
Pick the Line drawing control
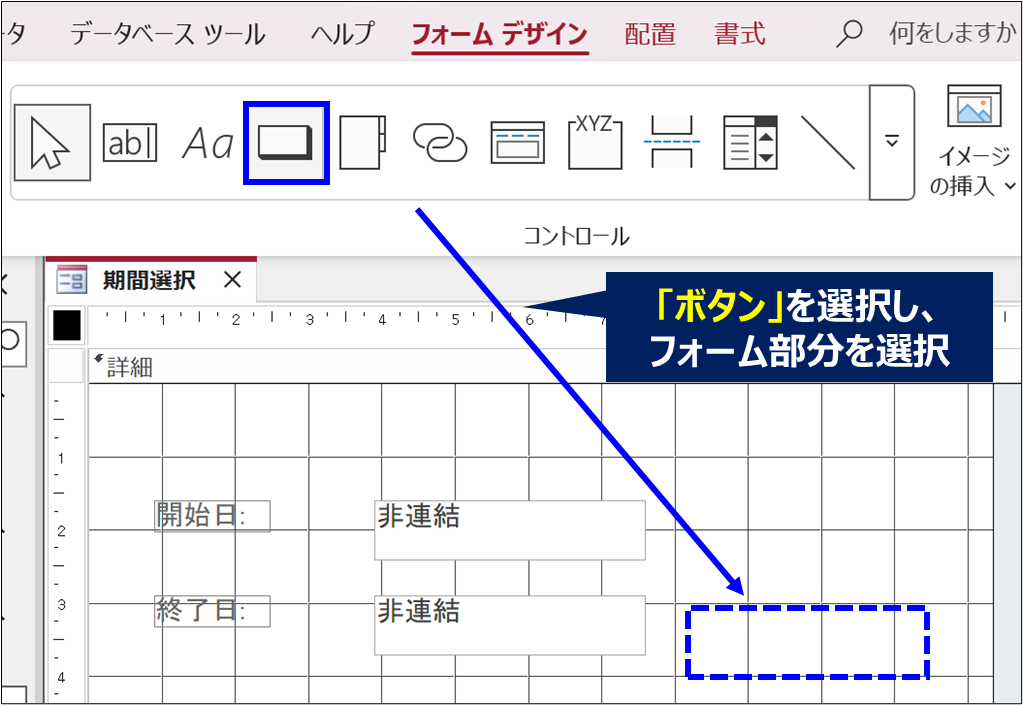click(828, 143)
